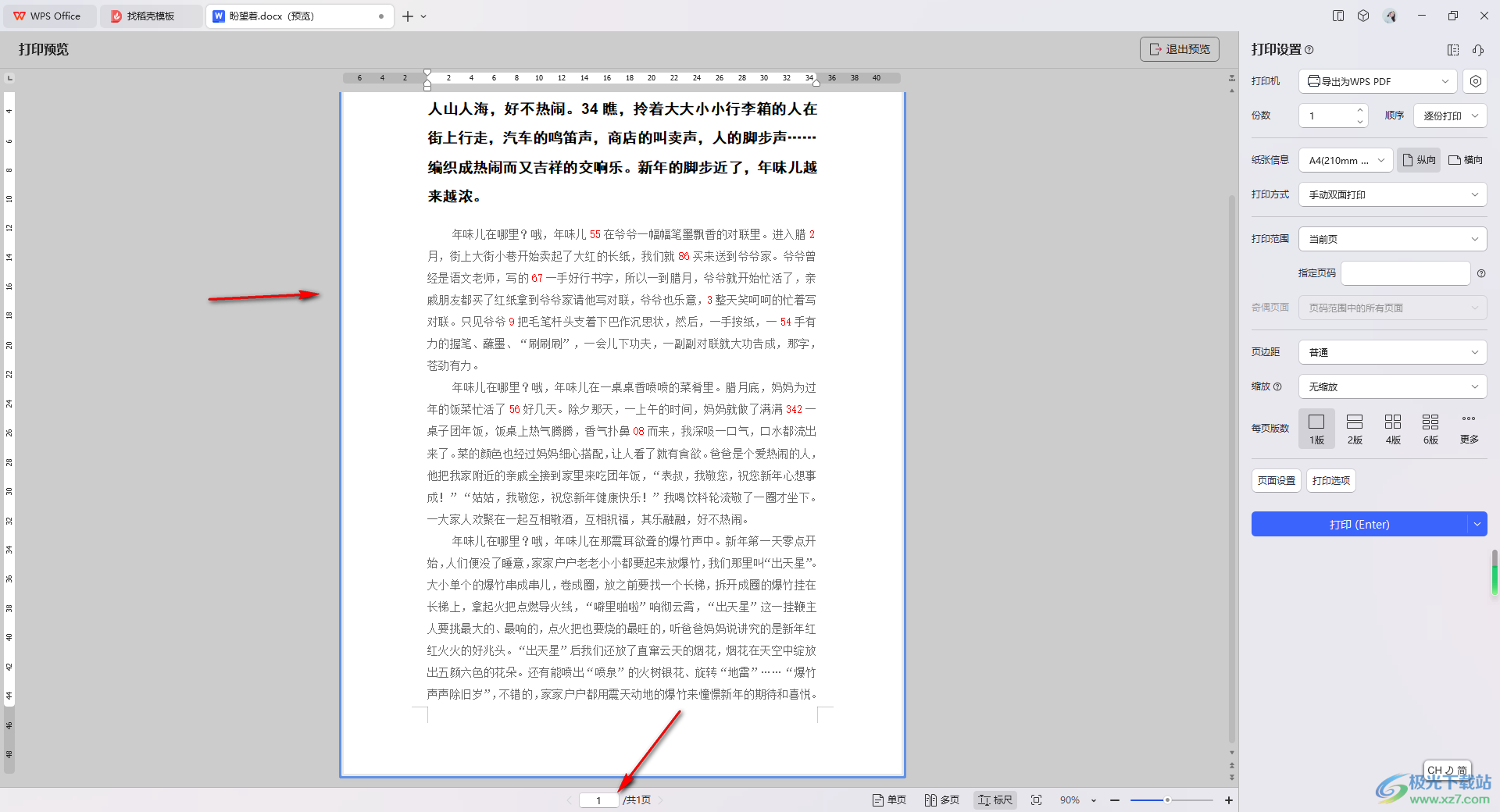Select 4版 pages per sheet layout

pyautogui.click(x=1393, y=429)
